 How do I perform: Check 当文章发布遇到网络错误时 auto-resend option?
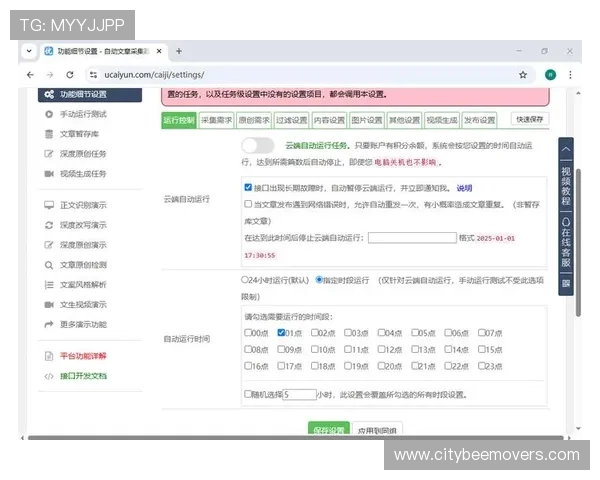click(248, 204)
